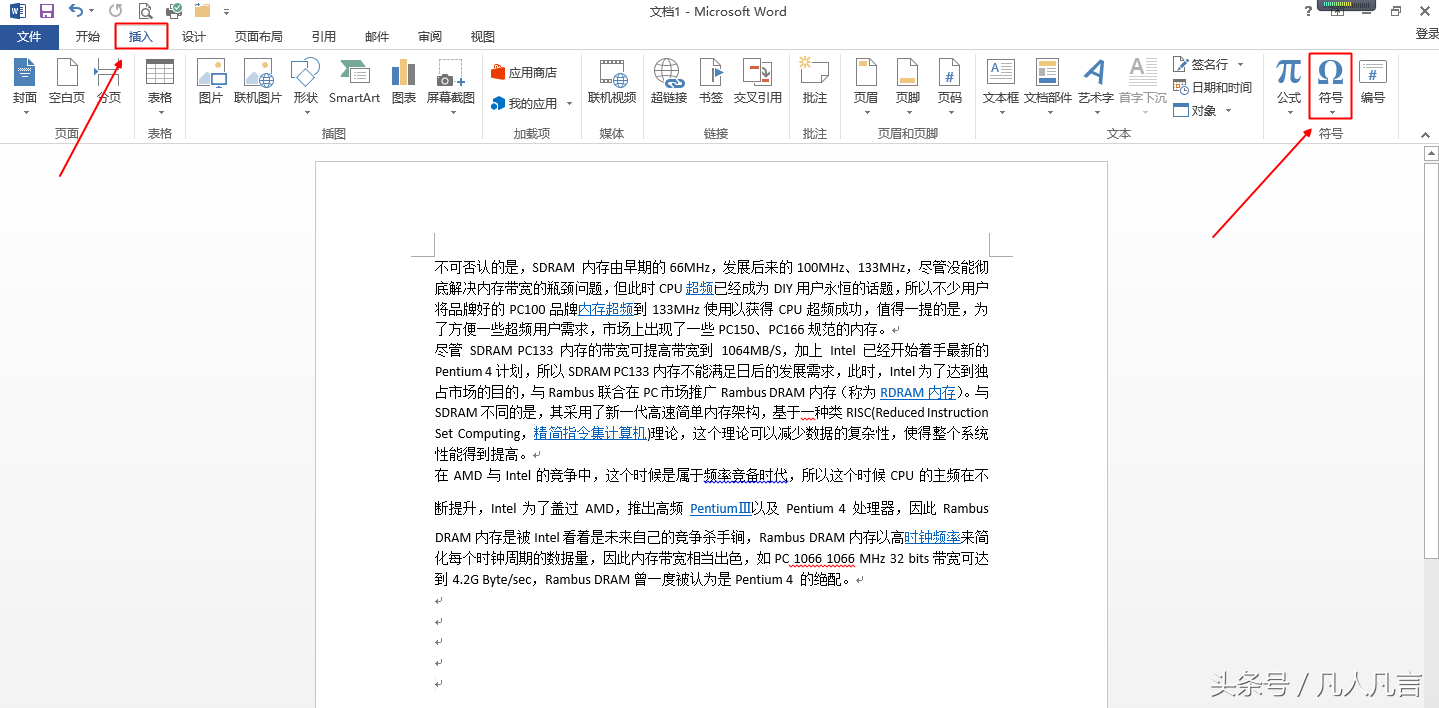Add a hyperlink with 超链接
The image size is (1439, 708).
click(669, 81)
